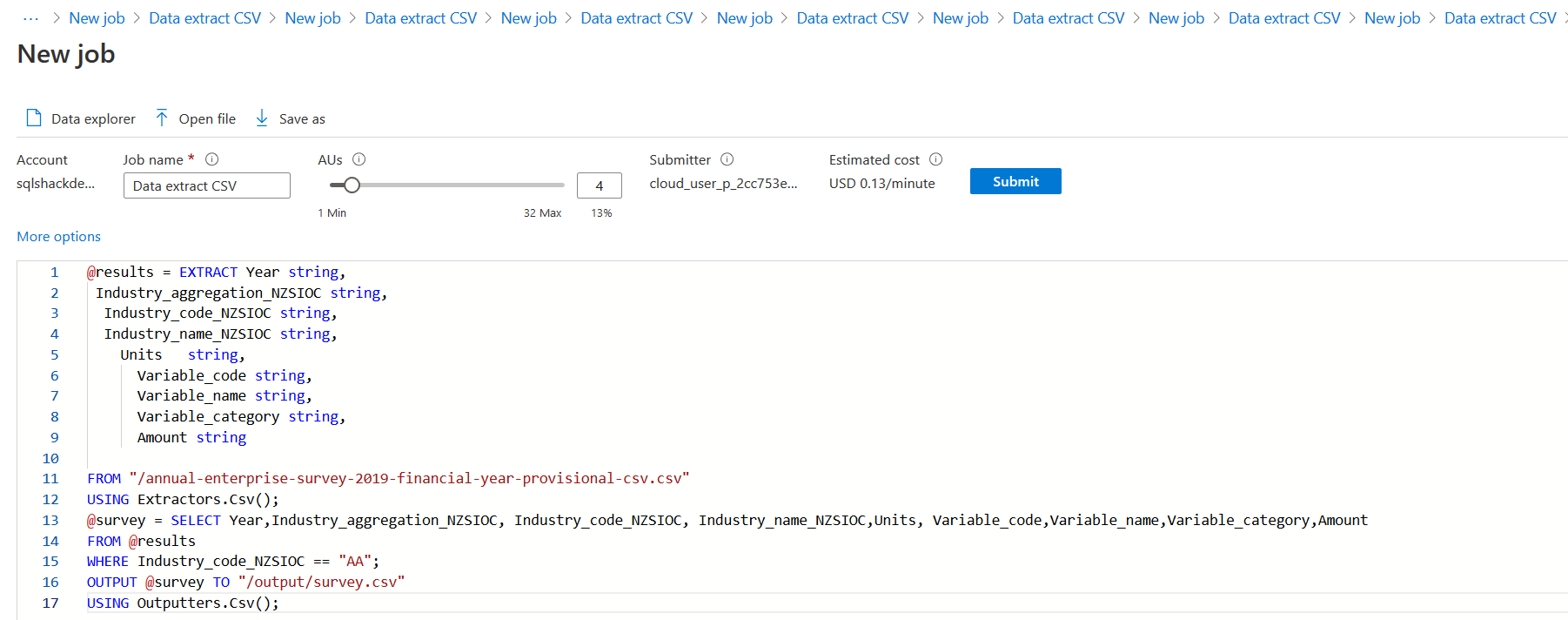Click the Save as toolbar label
Image resolution: width=1568 pixels, height=620 pixels.
pyautogui.click(x=302, y=119)
